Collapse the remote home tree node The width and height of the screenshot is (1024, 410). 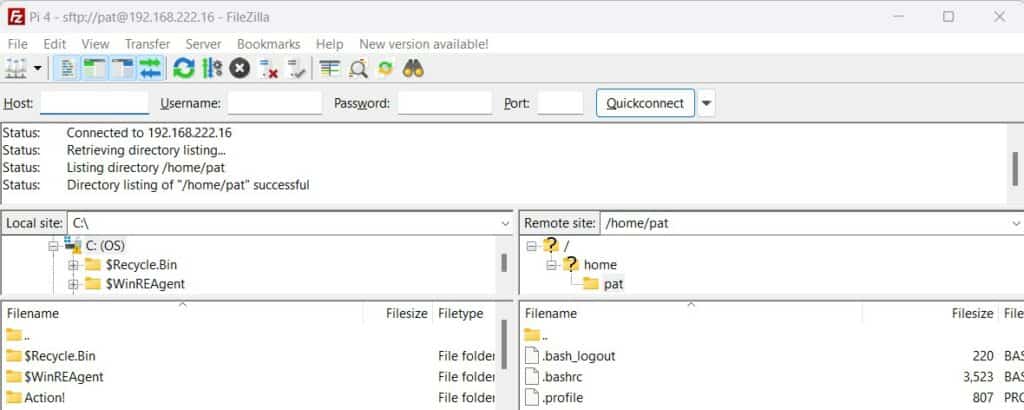pyautogui.click(x=551, y=265)
